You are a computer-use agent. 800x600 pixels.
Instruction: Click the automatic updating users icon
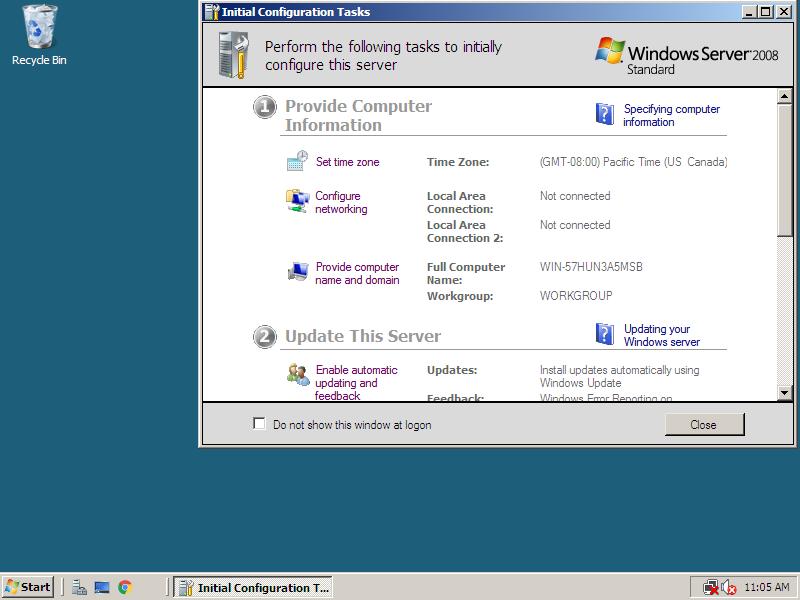(x=297, y=374)
